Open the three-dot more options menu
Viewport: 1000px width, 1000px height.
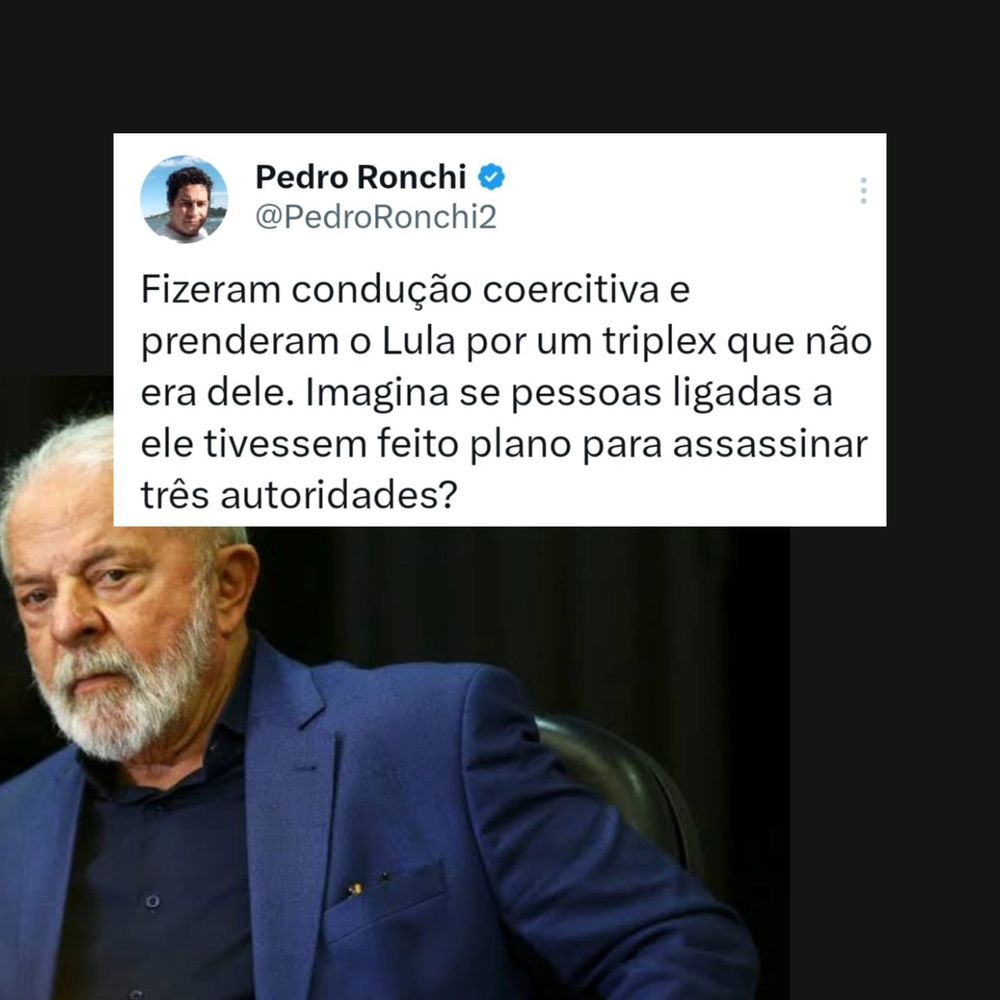(863, 191)
